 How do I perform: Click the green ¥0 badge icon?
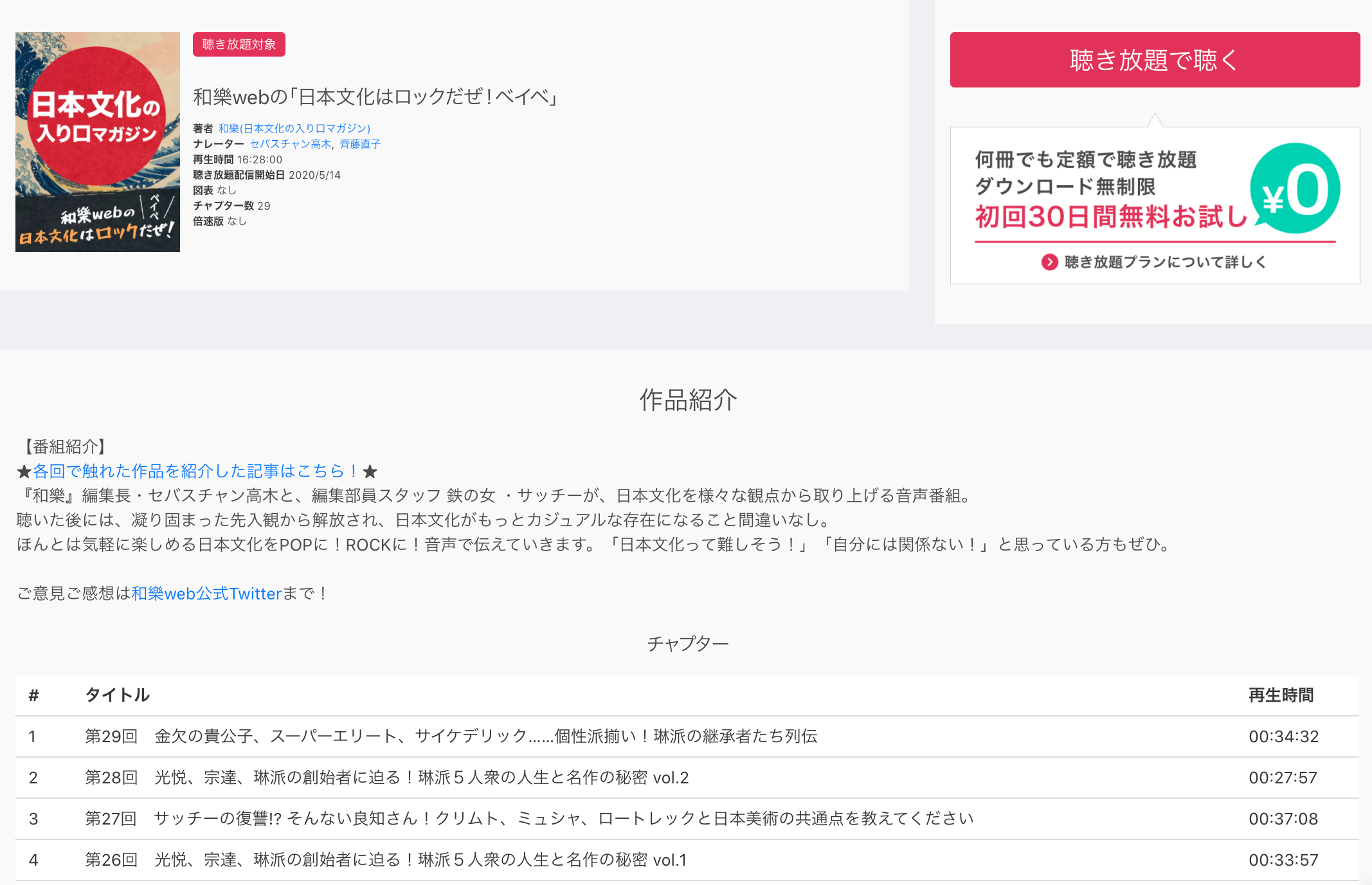[x=1295, y=189]
